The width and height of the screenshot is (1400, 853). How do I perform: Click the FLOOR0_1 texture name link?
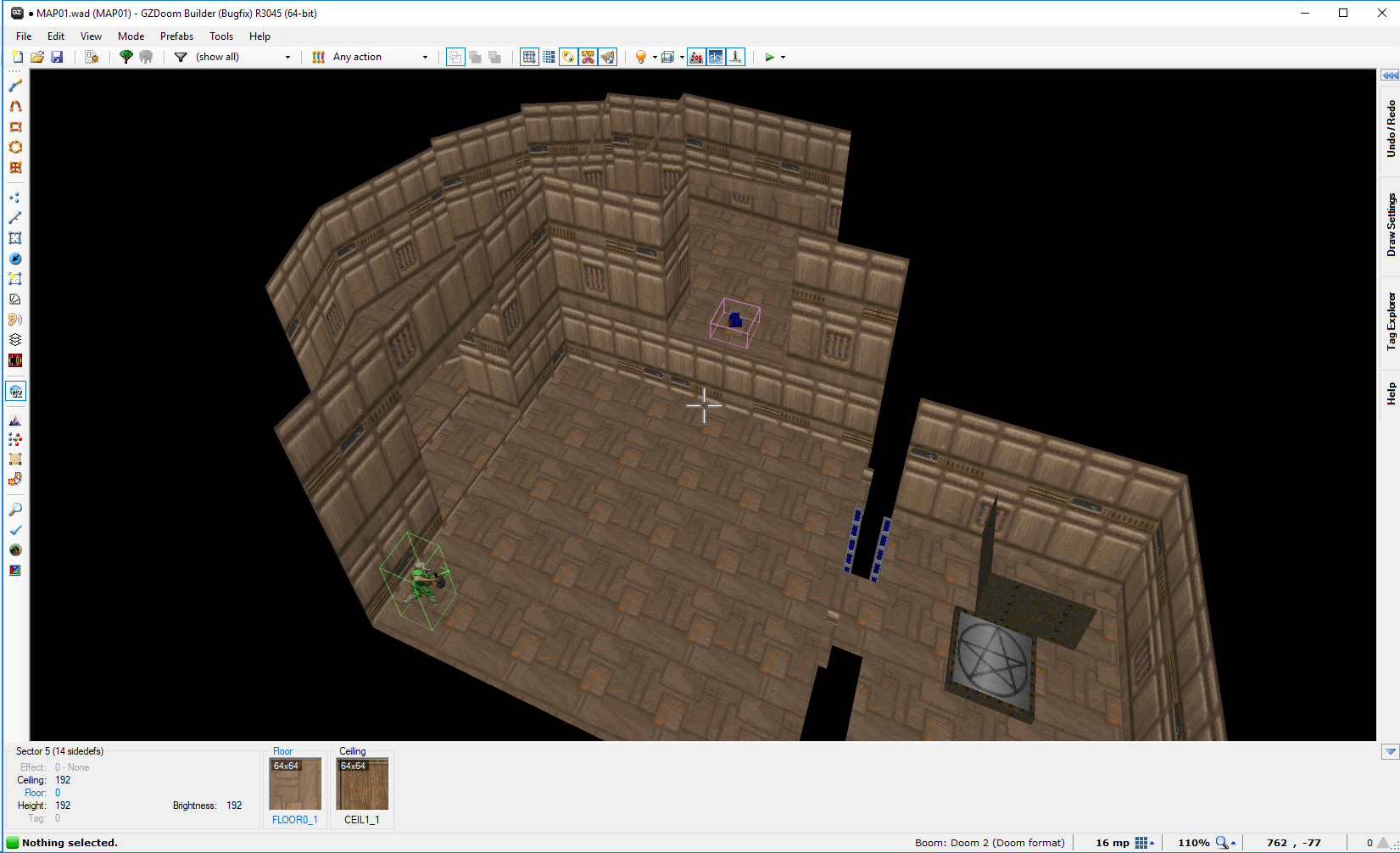click(x=294, y=820)
